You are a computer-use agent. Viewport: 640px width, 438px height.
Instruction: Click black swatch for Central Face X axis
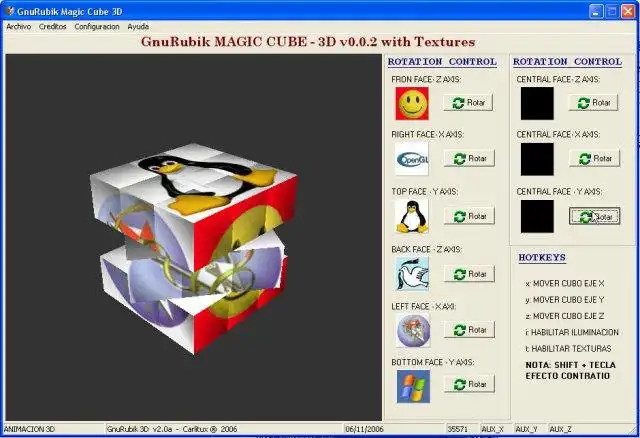click(537, 159)
